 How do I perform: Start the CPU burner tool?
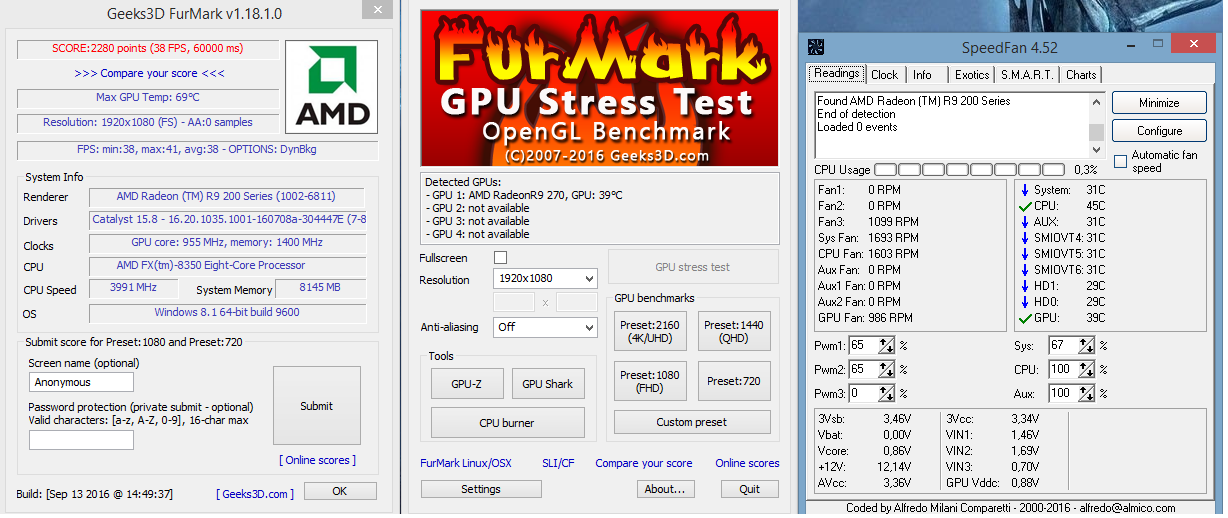(507, 423)
